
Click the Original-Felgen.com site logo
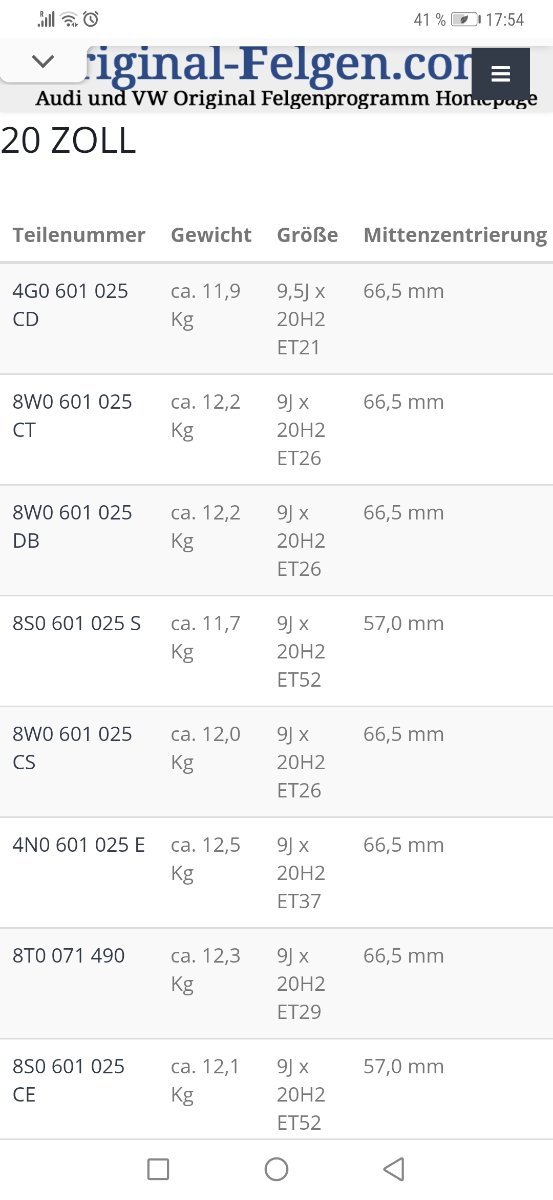click(x=286, y=76)
